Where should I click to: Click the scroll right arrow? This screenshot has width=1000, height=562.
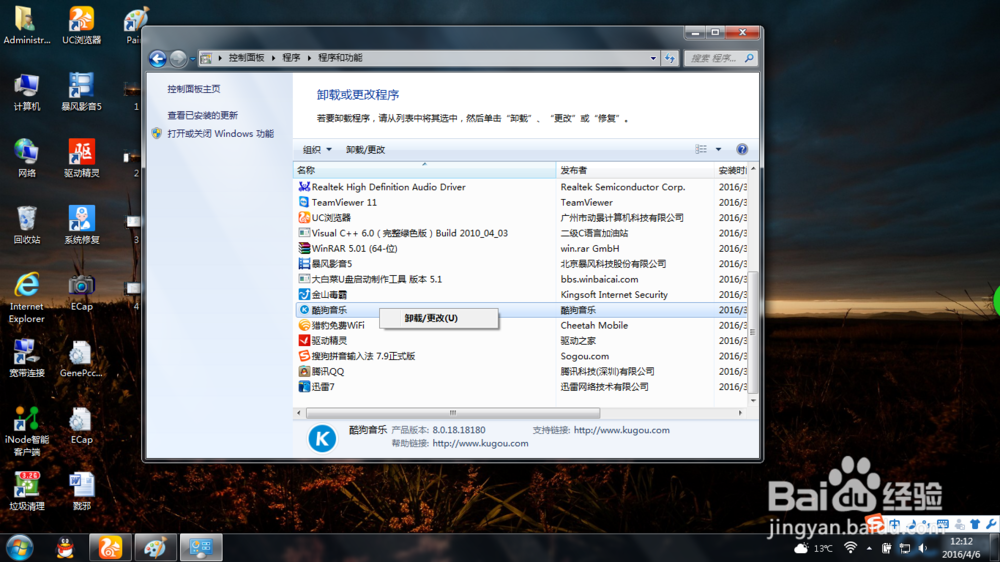coord(740,413)
